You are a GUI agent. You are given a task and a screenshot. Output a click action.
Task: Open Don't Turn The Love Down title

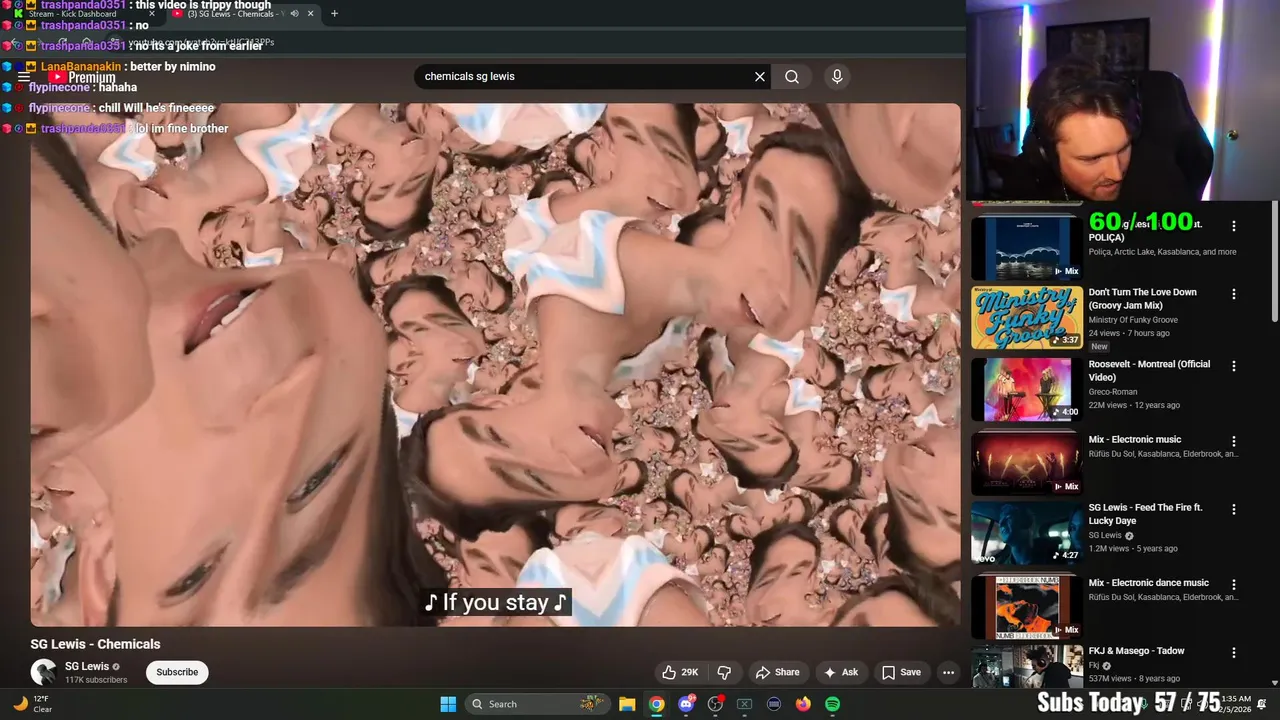point(1142,298)
